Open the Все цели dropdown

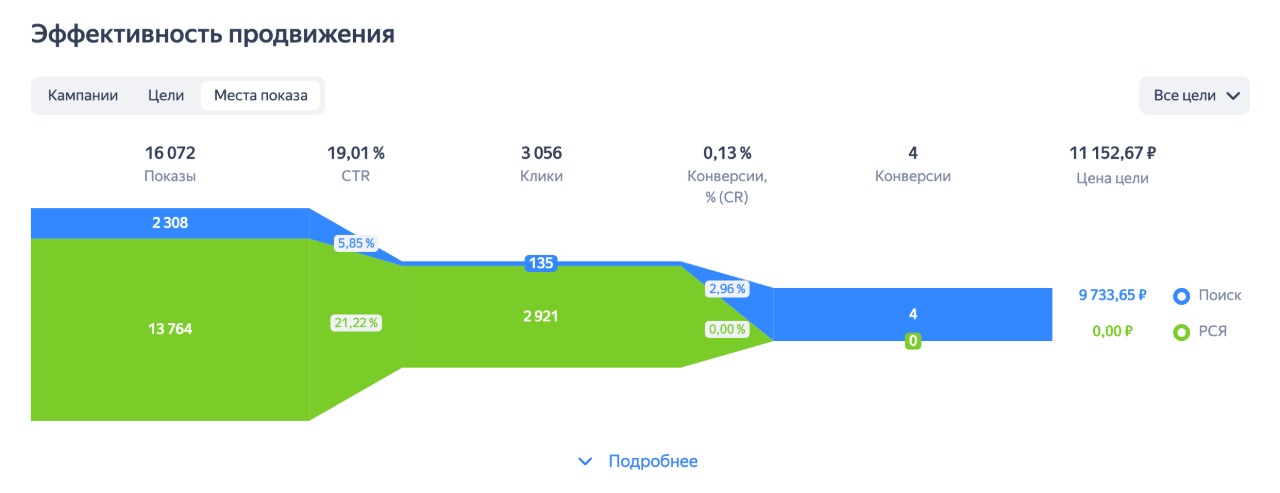pos(1194,96)
